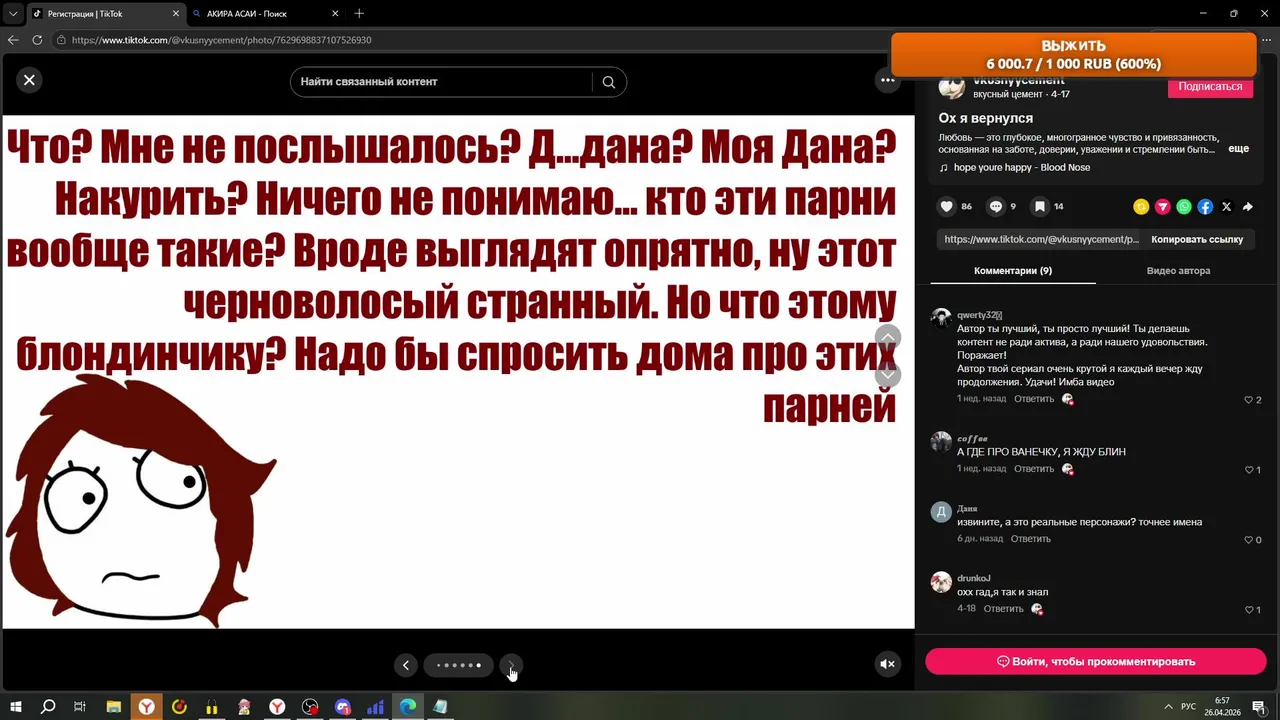Switch to Комментарии (9) tab
The width and height of the screenshot is (1280, 720).
[x=1013, y=271]
